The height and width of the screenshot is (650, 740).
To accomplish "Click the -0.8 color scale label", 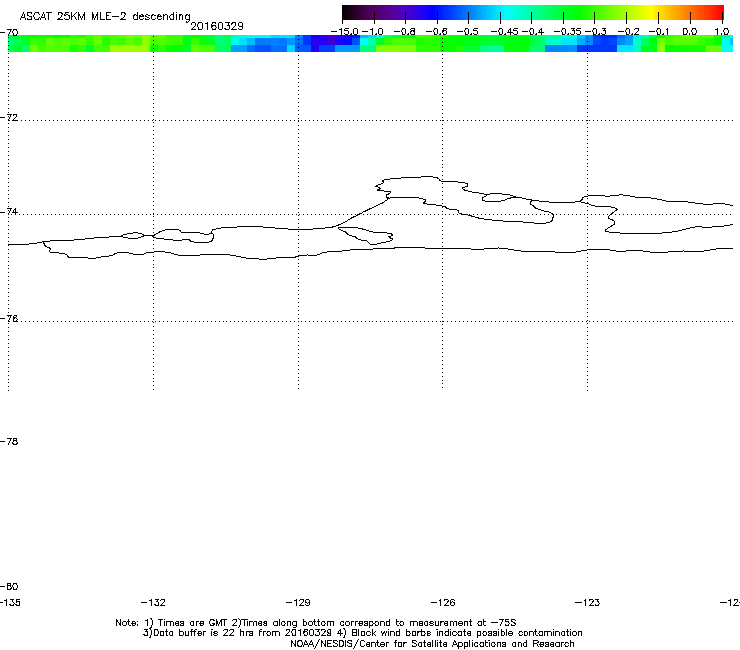I will (x=404, y=32).
